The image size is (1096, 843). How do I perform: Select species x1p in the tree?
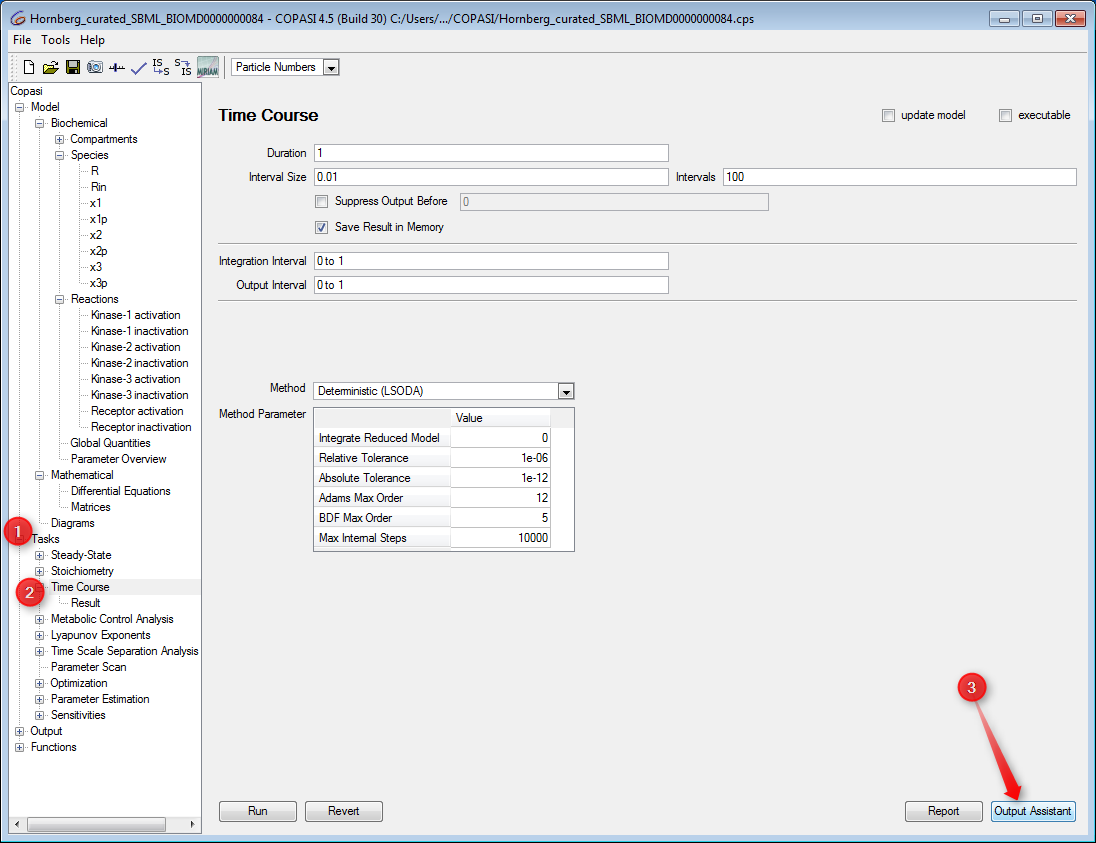pyautogui.click(x=99, y=219)
